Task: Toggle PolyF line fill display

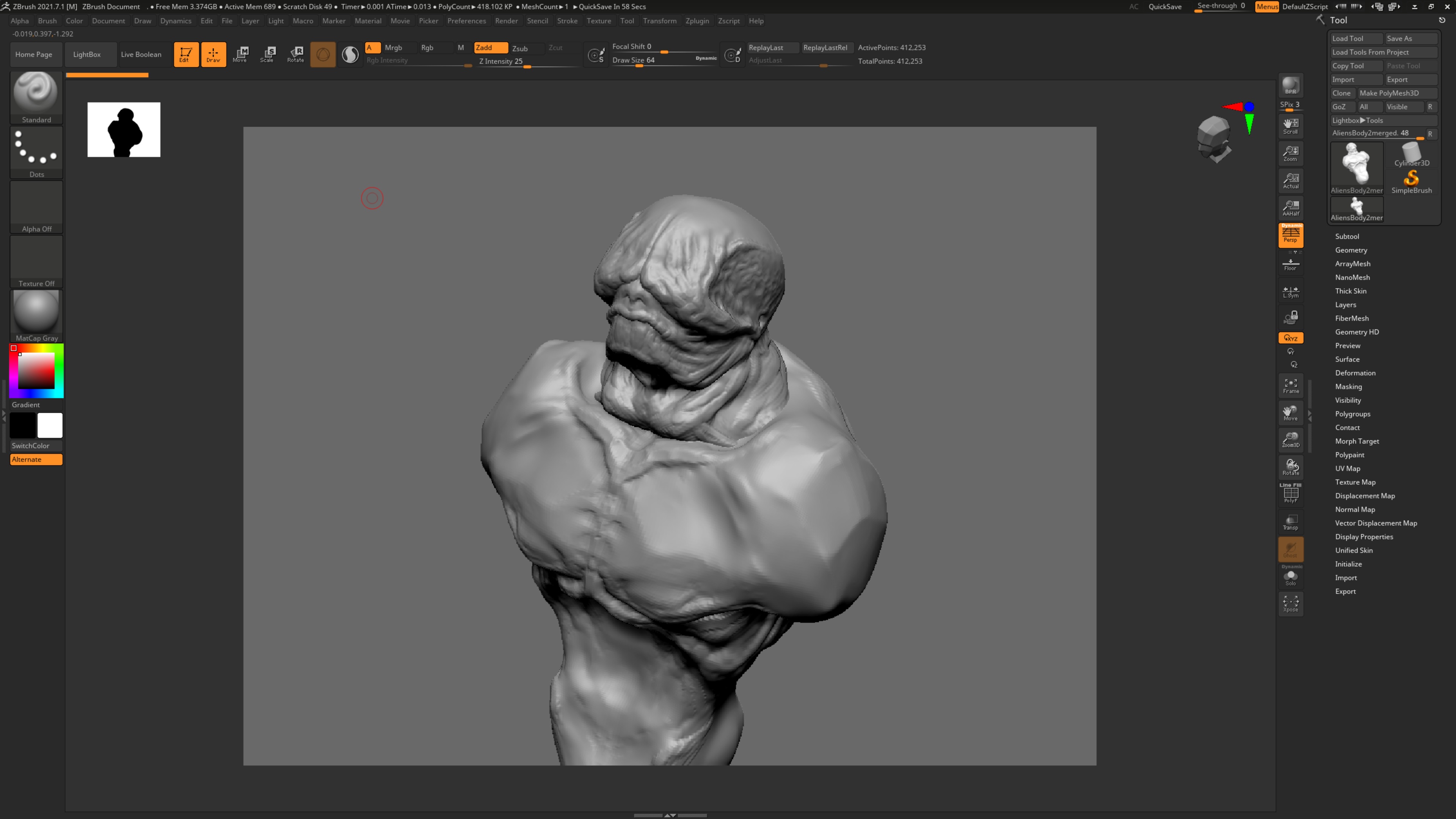Action: [x=1290, y=494]
